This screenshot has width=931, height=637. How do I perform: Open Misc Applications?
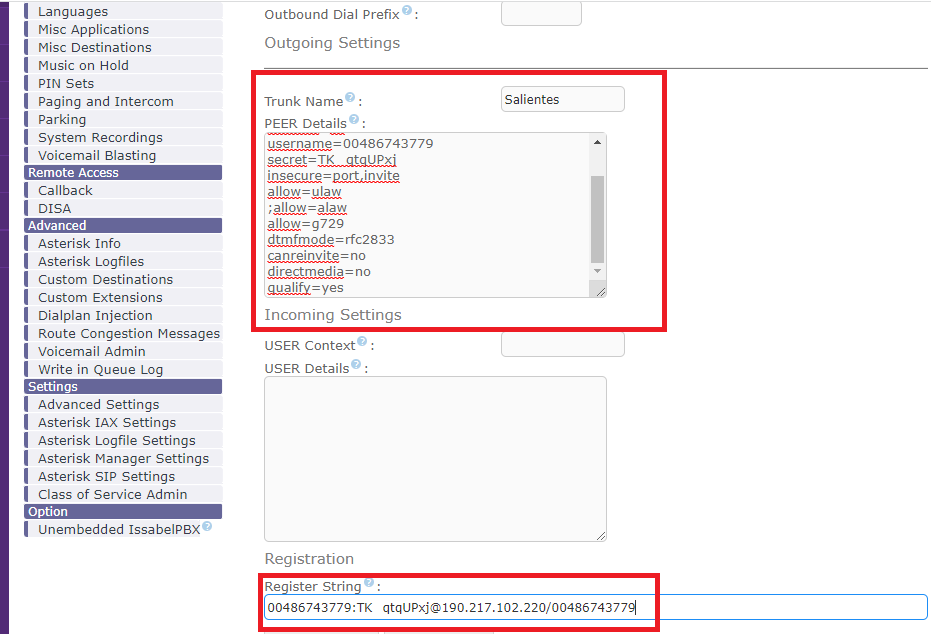point(124,29)
